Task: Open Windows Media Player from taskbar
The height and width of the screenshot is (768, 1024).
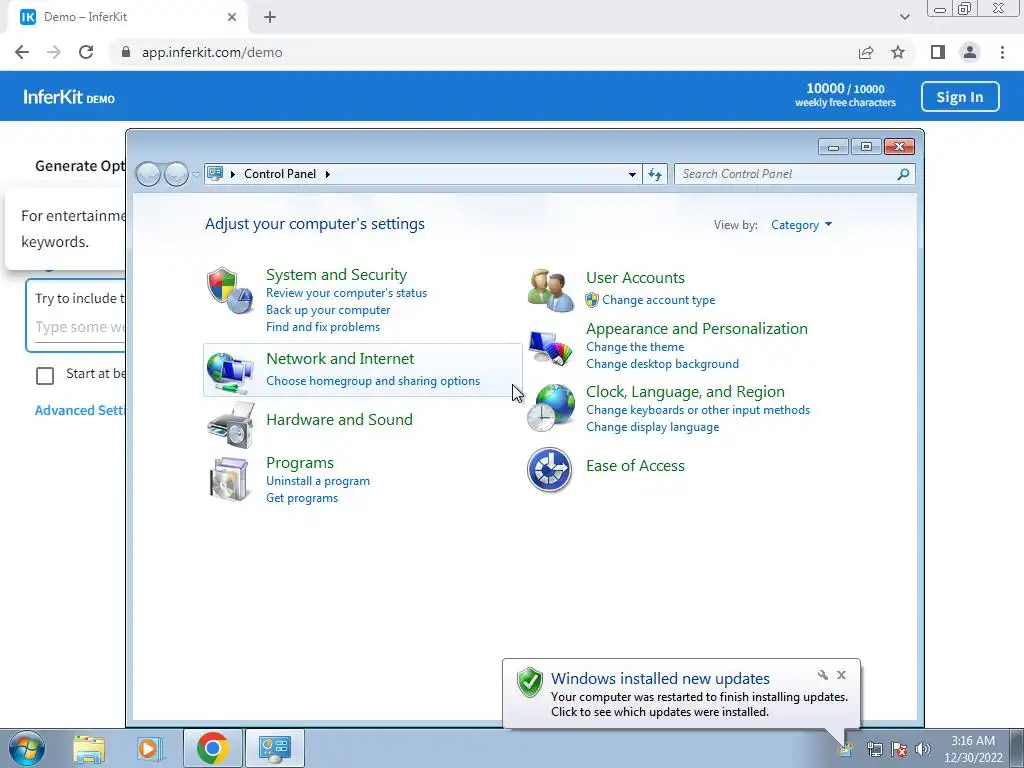Action: click(150, 748)
